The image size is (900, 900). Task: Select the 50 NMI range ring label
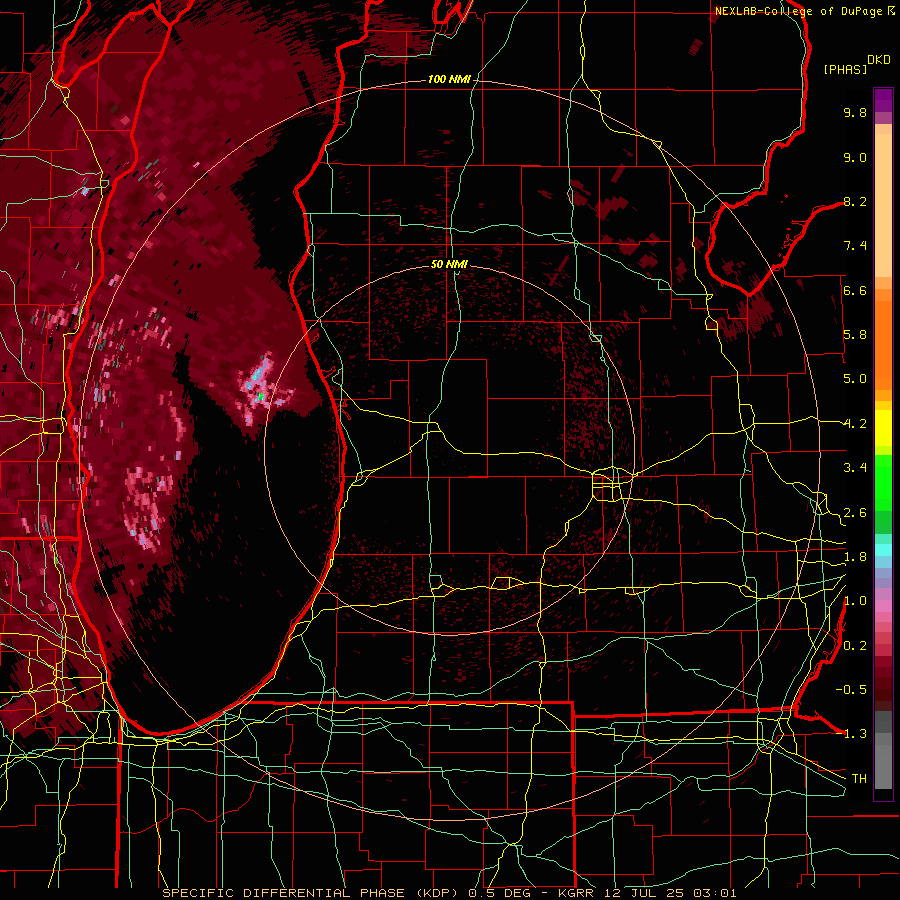coord(449,264)
